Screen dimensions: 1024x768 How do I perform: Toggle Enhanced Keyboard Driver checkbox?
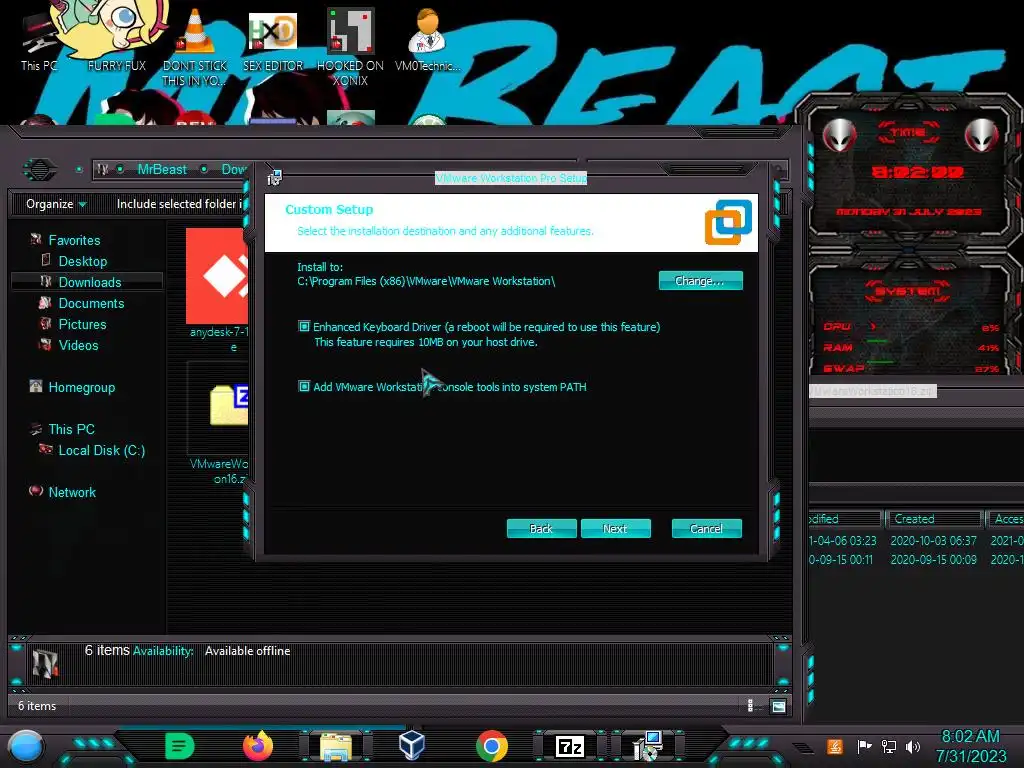point(304,326)
